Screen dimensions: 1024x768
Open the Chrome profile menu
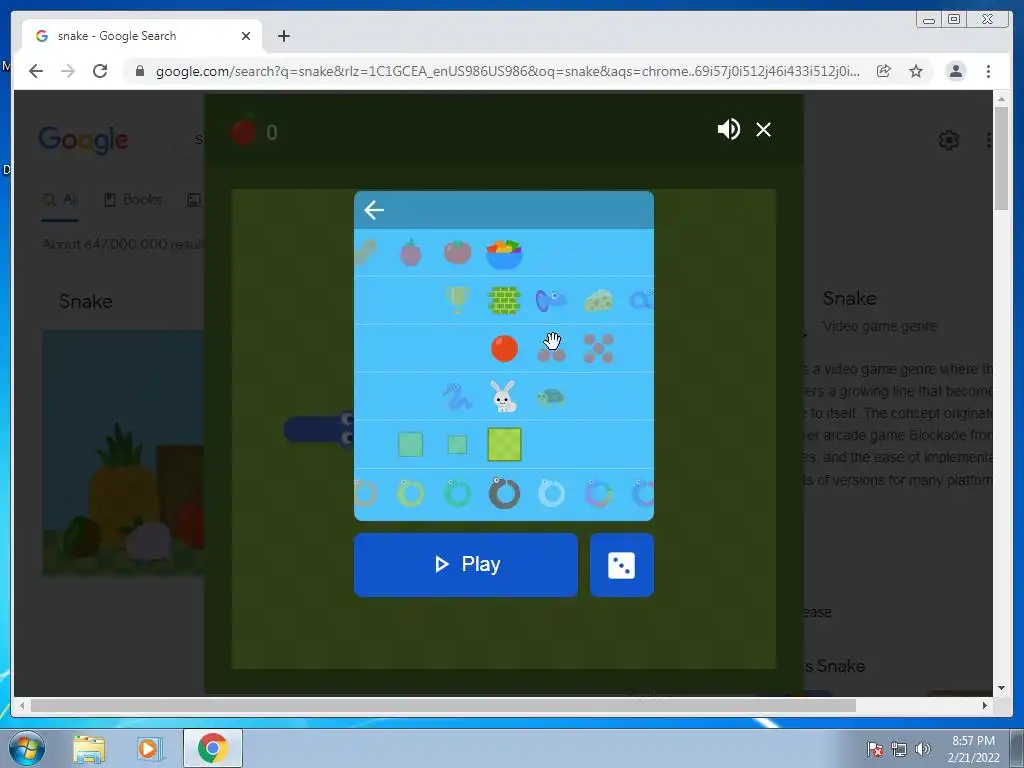pos(955,71)
